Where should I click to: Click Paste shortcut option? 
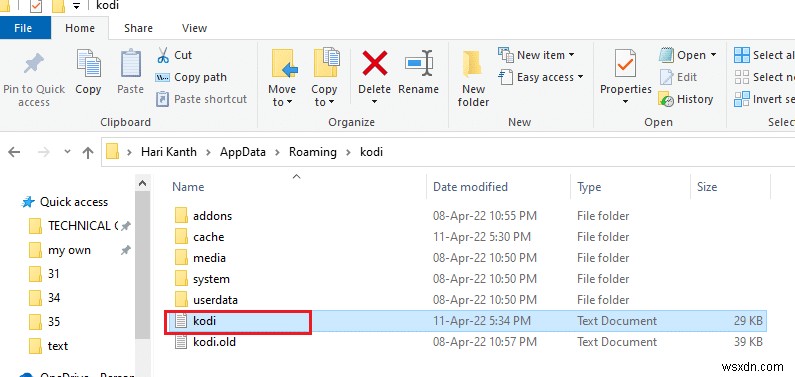point(201,99)
